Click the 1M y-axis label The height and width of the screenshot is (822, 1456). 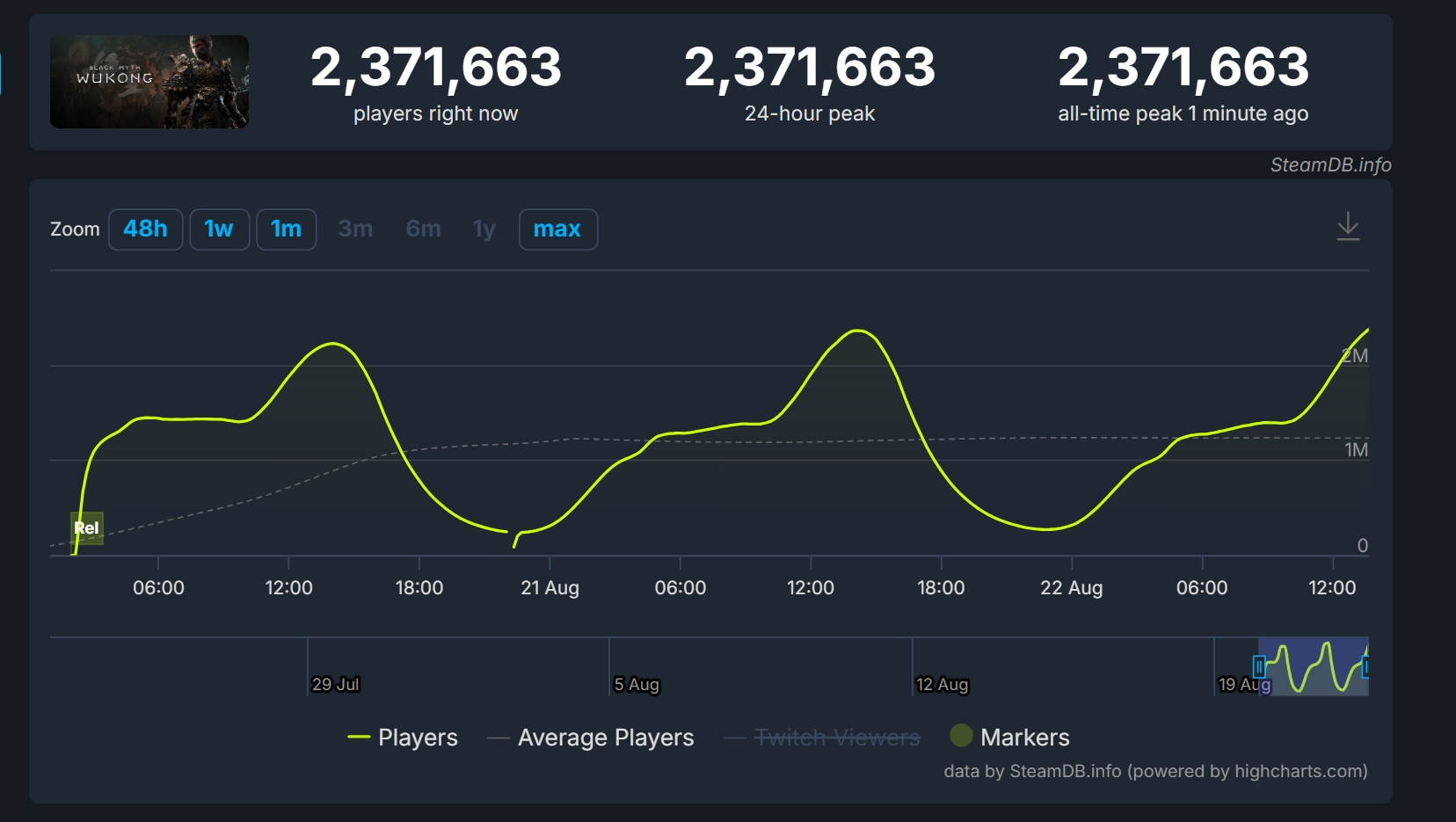pos(1356,449)
